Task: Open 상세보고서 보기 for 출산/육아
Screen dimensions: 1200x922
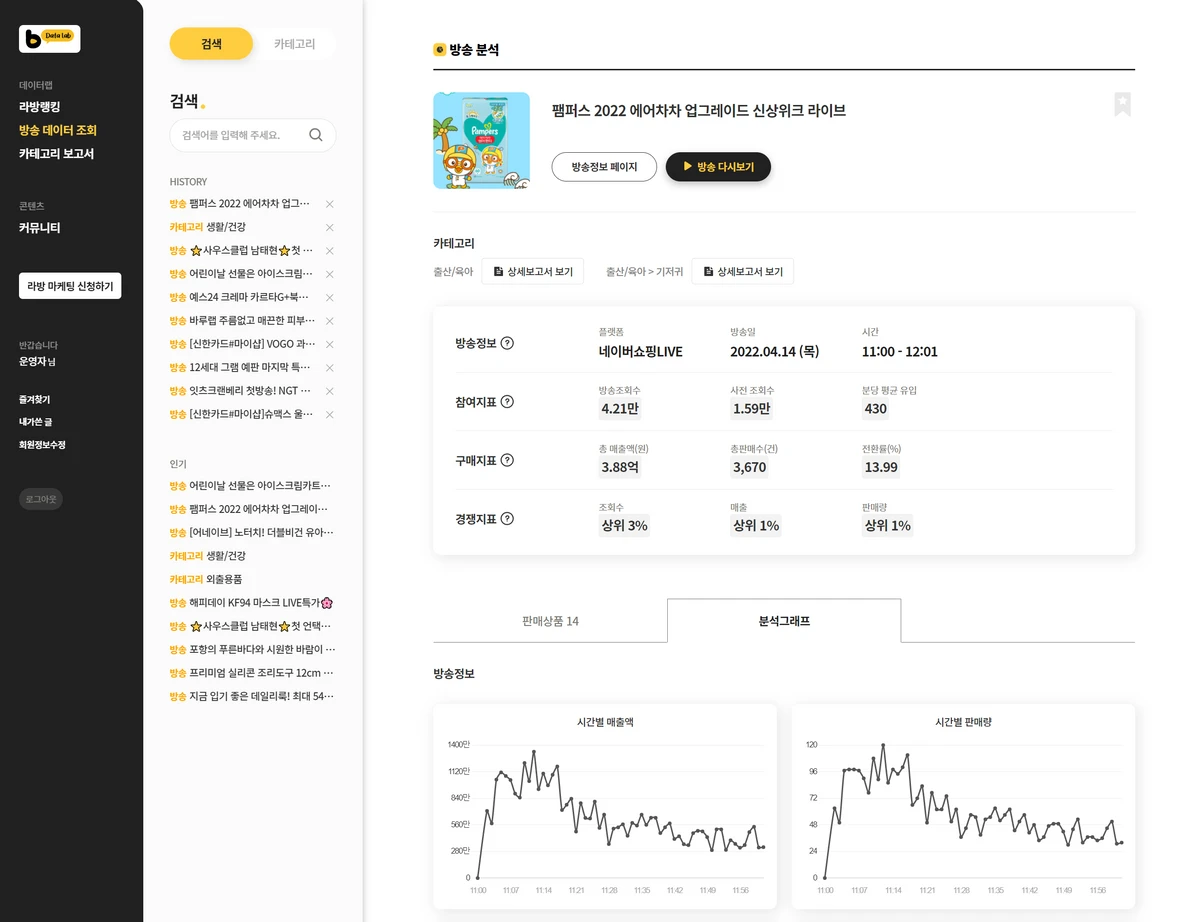Action: (533, 271)
